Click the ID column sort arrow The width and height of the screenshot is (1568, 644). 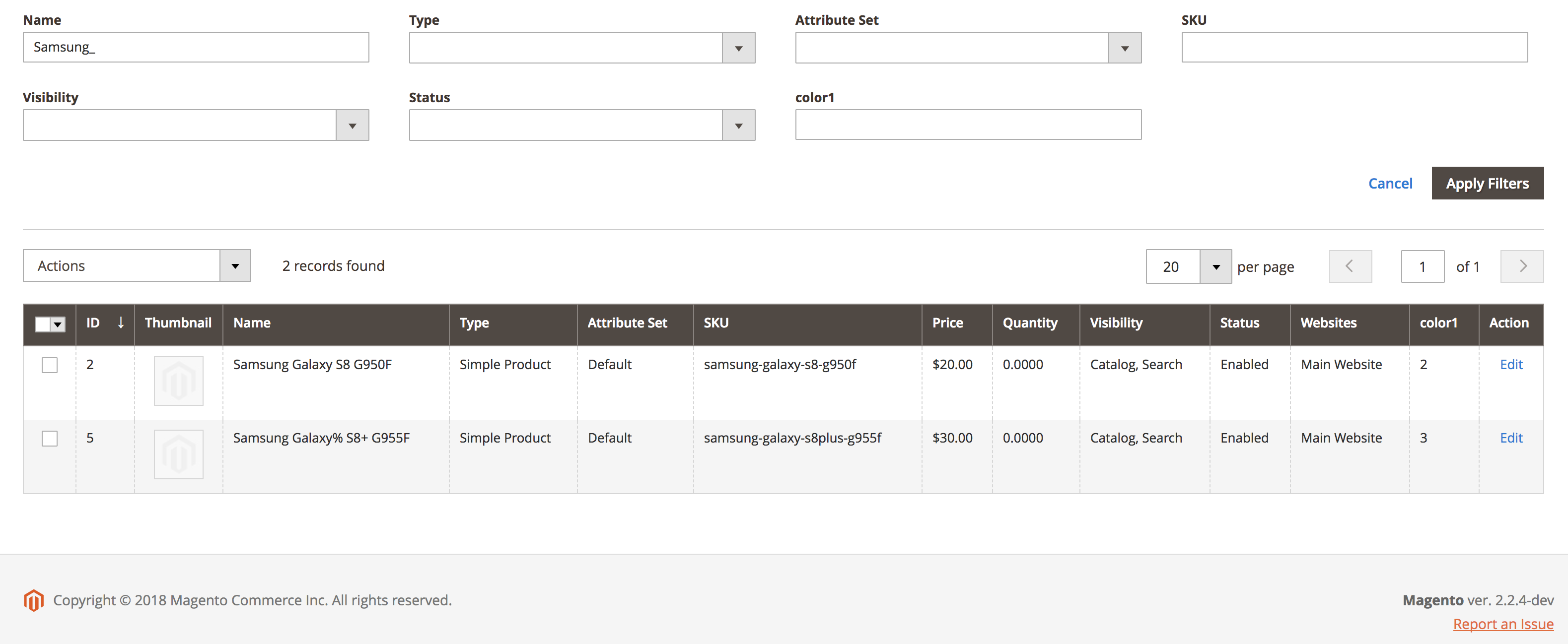click(x=121, y=323)
